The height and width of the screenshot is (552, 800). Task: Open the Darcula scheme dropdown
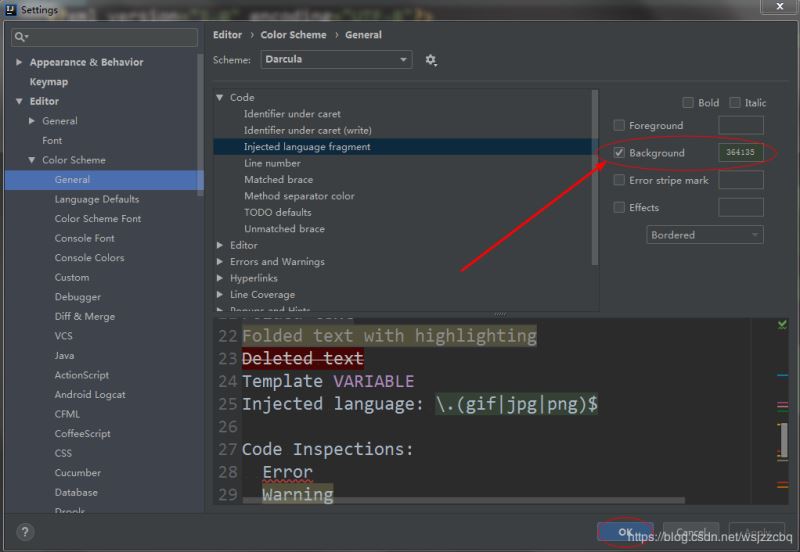pyautogui.click(x=337, y=60)
